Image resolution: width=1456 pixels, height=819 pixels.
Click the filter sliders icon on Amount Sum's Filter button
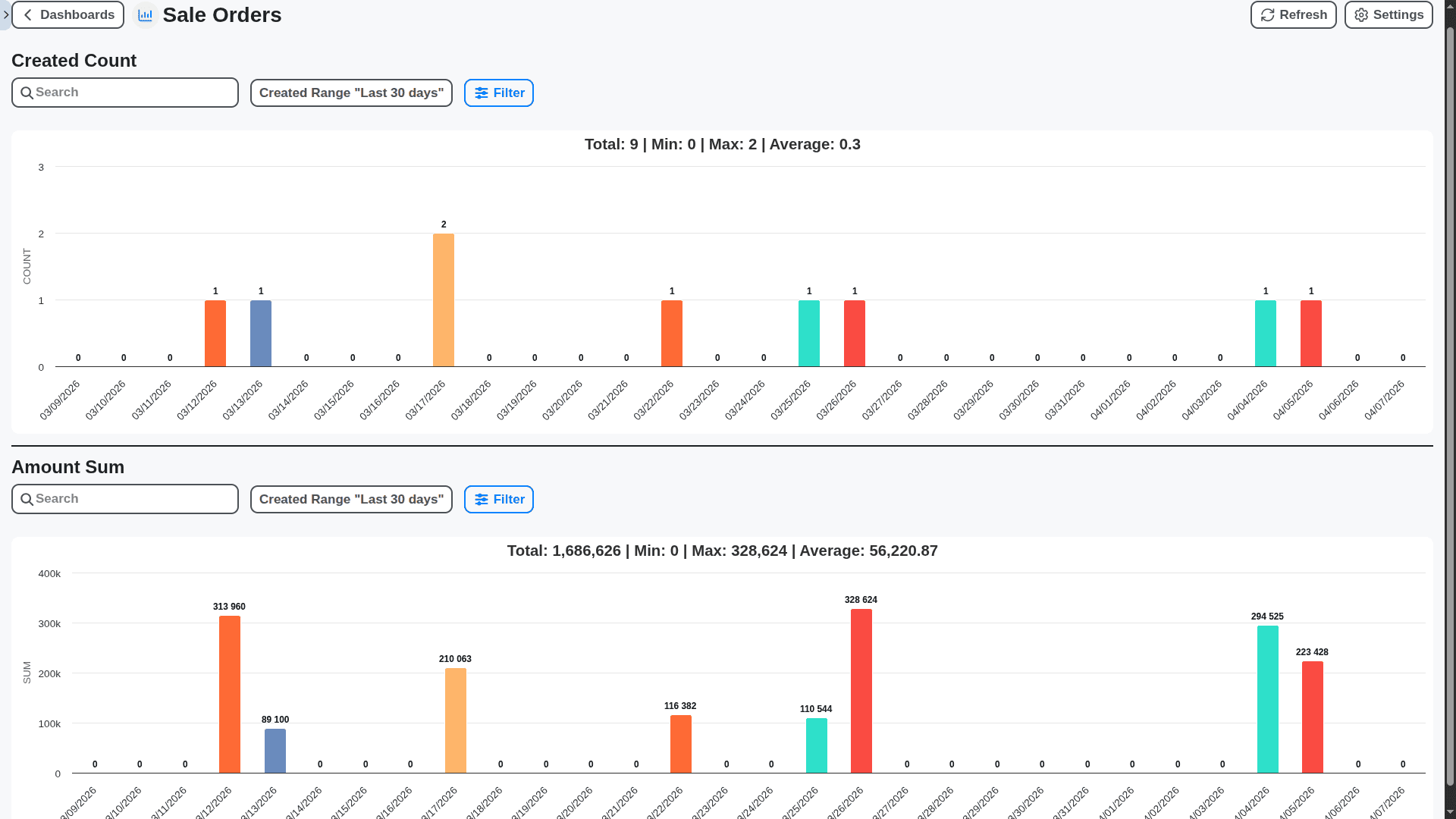(483, 499)
